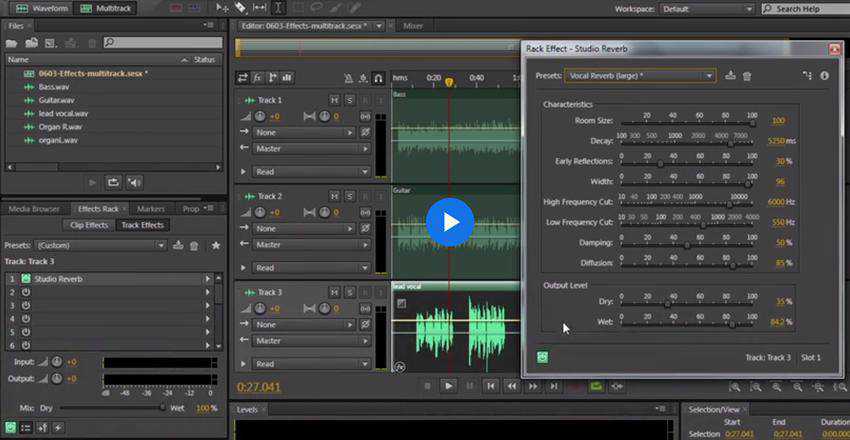Toggle loop playback in Files panel

(x=112, y=182)
